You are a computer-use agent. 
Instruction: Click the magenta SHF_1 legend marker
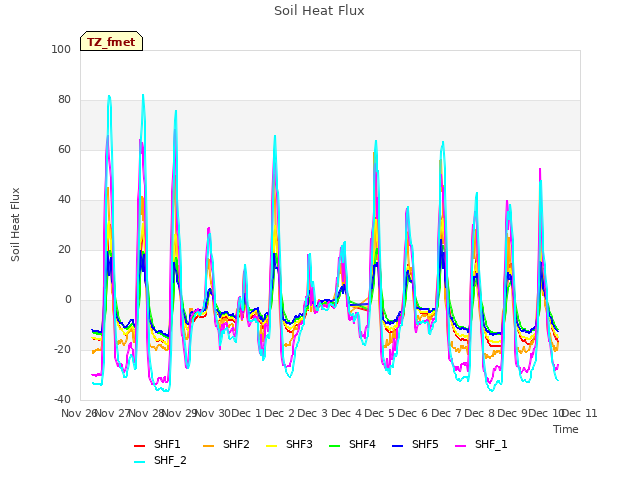(x=460, y=446)
